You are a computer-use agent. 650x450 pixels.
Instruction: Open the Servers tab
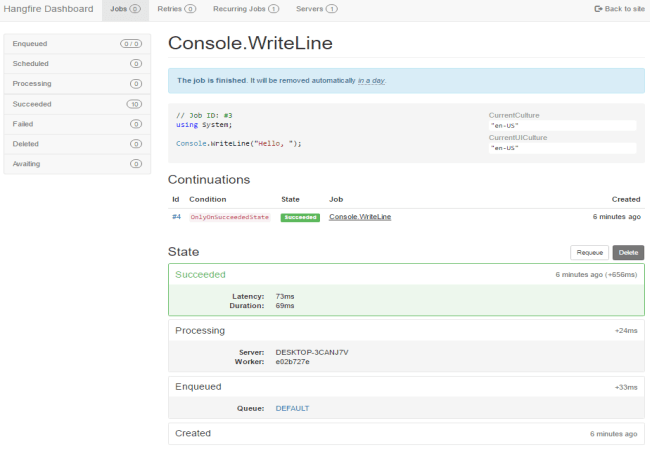pos(316,8)
